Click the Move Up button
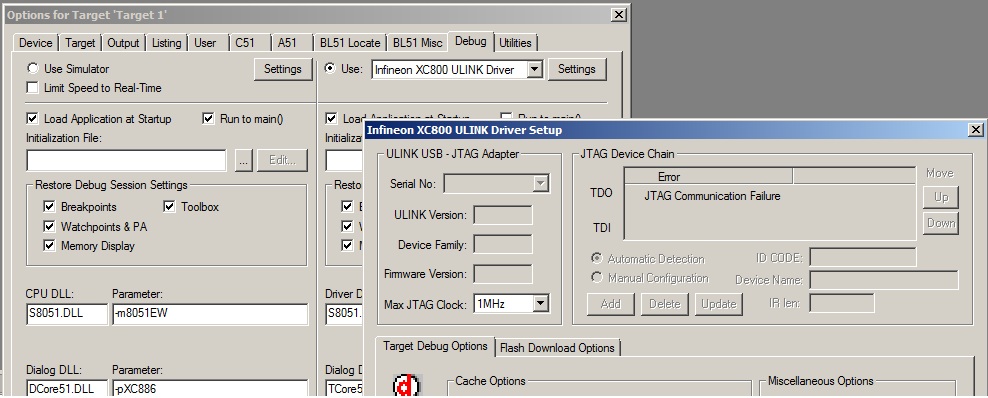 (x=941, y=197)
